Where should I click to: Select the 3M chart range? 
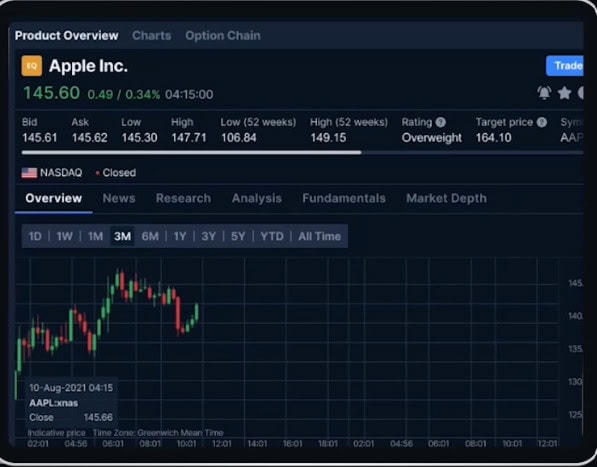(x=122, y=236)
